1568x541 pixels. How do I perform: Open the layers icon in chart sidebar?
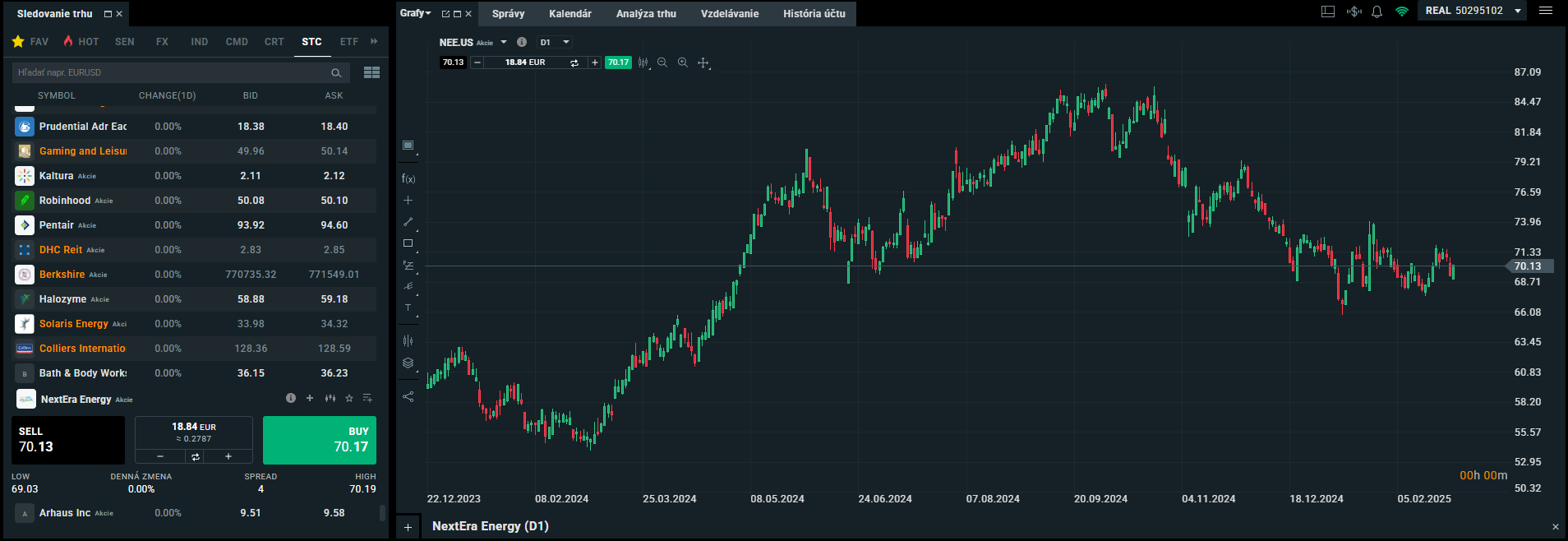[408, 363]
